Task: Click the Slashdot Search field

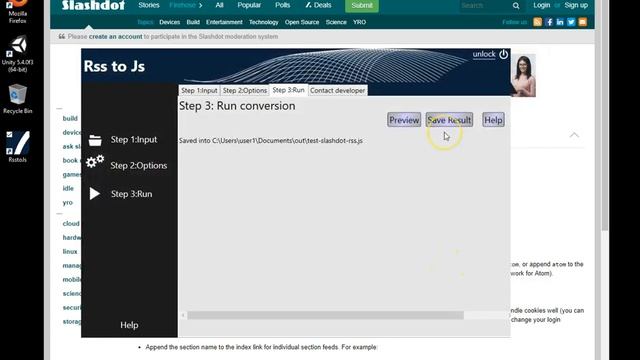Action: point(484,6)
